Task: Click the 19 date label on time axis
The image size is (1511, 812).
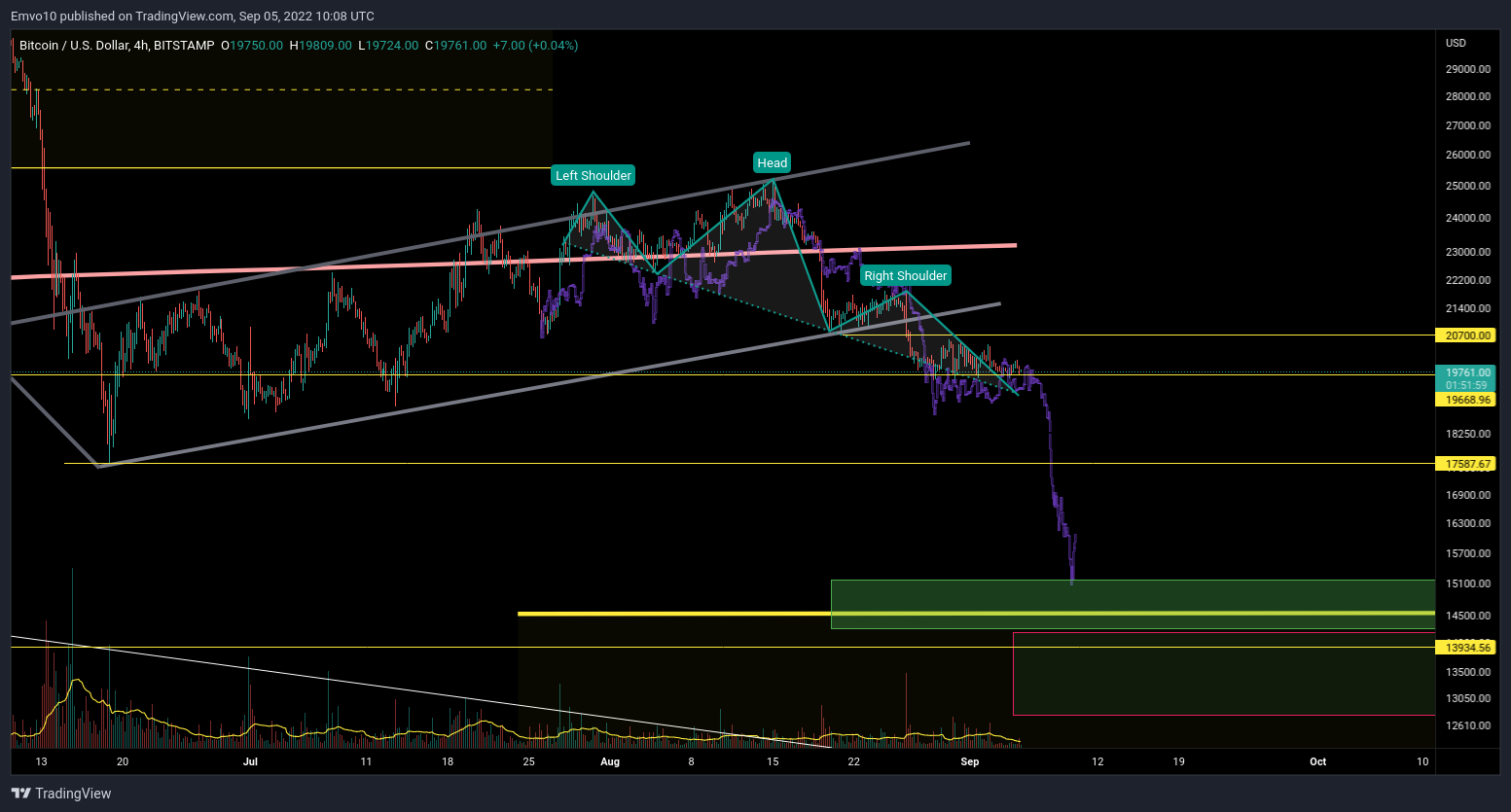Action: 1178,761
